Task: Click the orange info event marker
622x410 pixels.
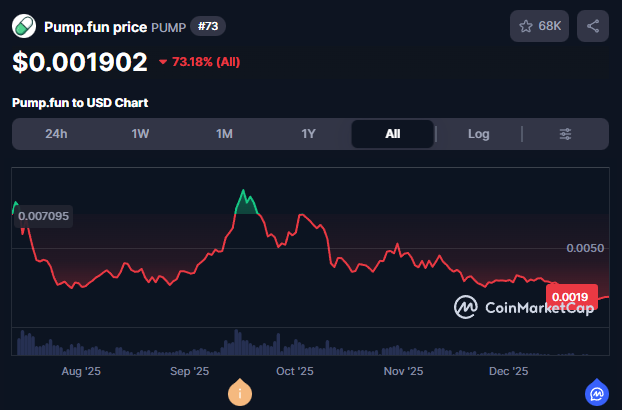Action: [x=240, y=393]
